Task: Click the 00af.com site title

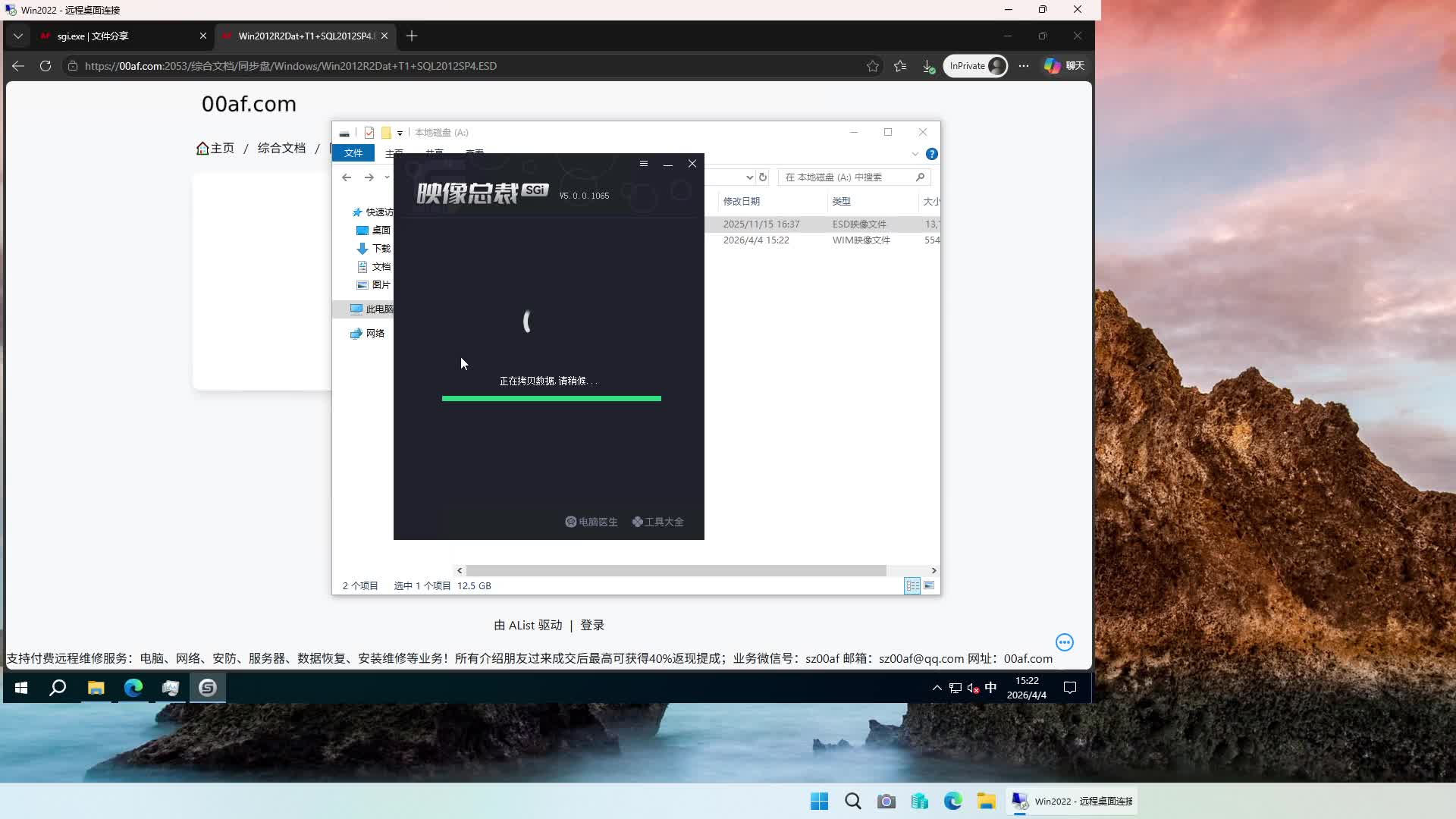Action: (x=249, y=104)
